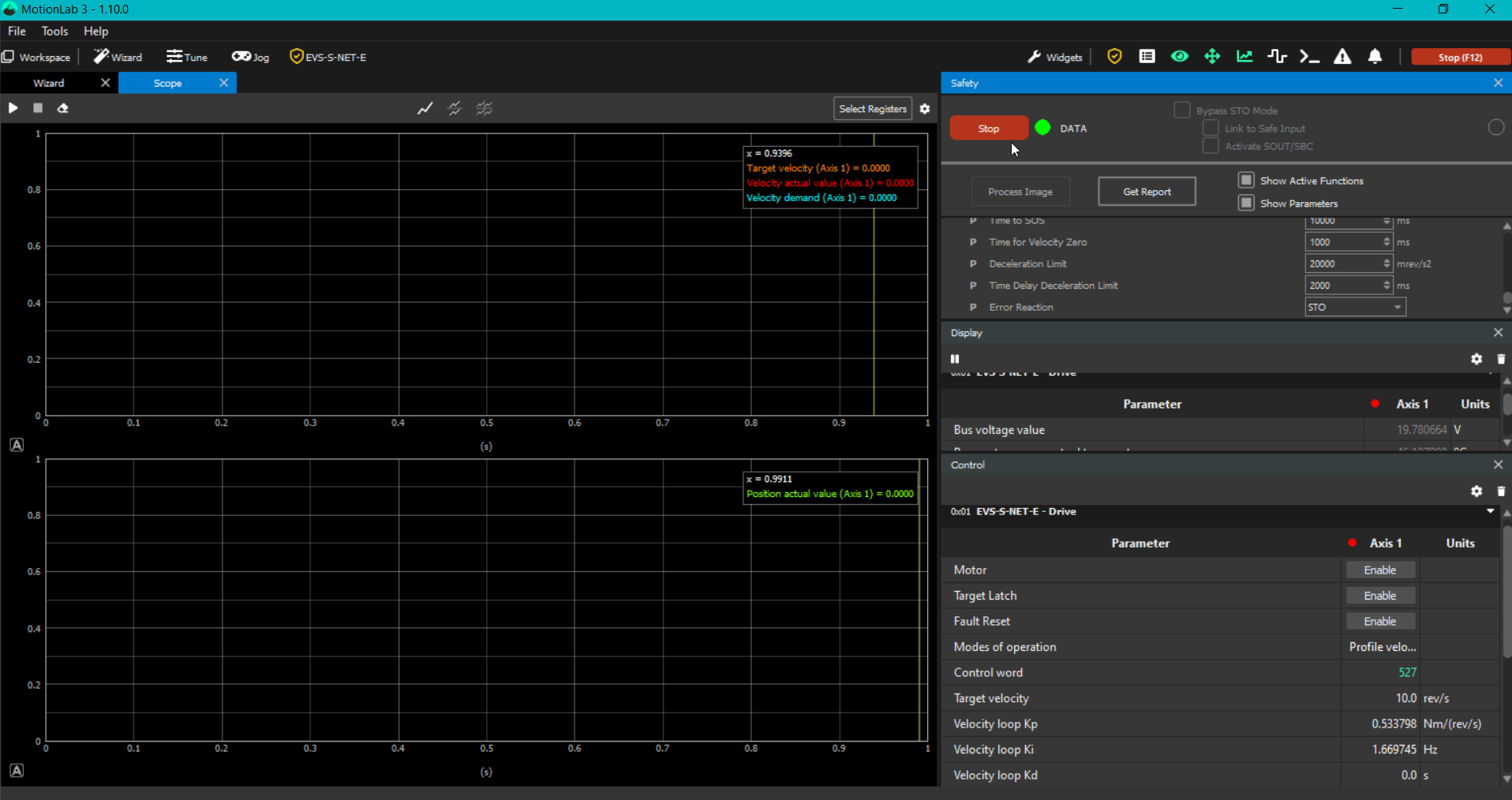
Task: Click the Get Report button
Action: coord(1147,192)
